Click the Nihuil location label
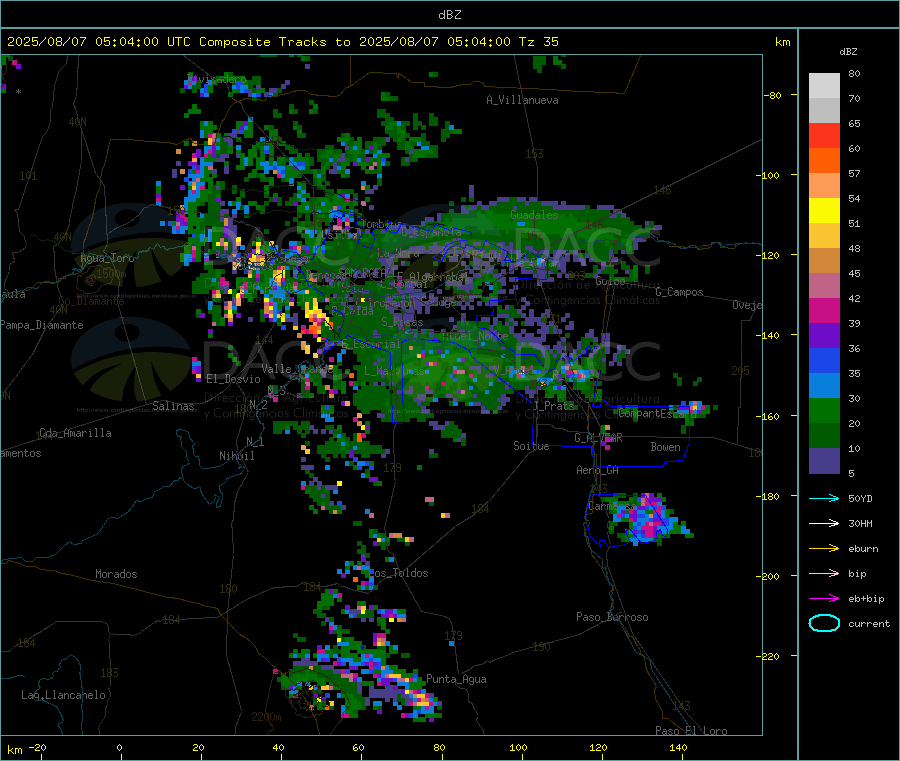The image size is (900, 761). coord(236,456)
